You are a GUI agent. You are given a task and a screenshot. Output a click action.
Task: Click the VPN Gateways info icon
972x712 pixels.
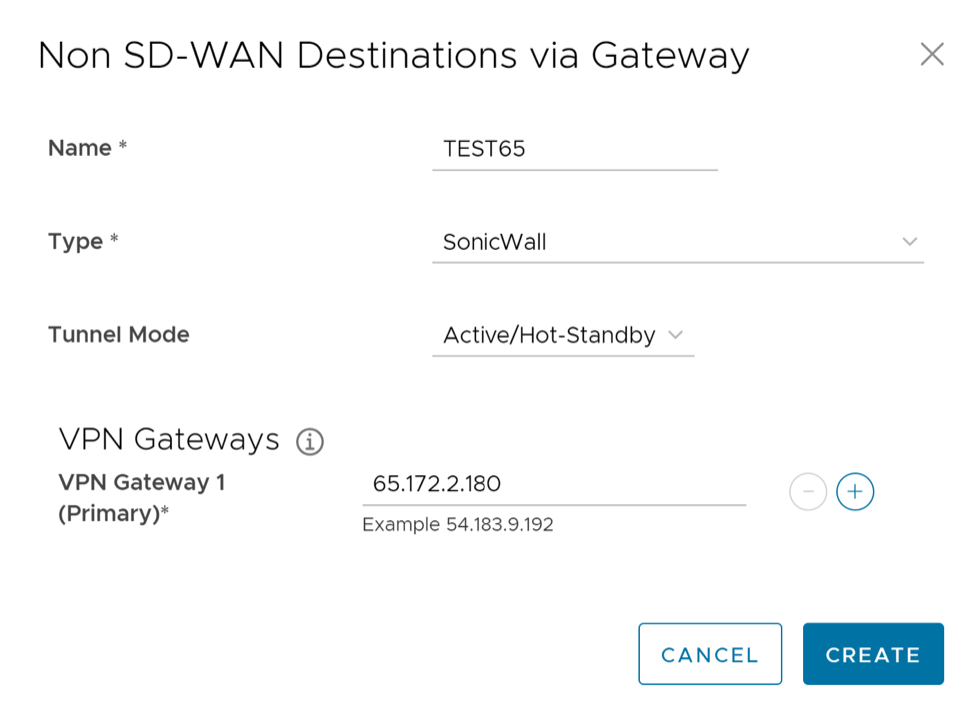coord(310,441)
